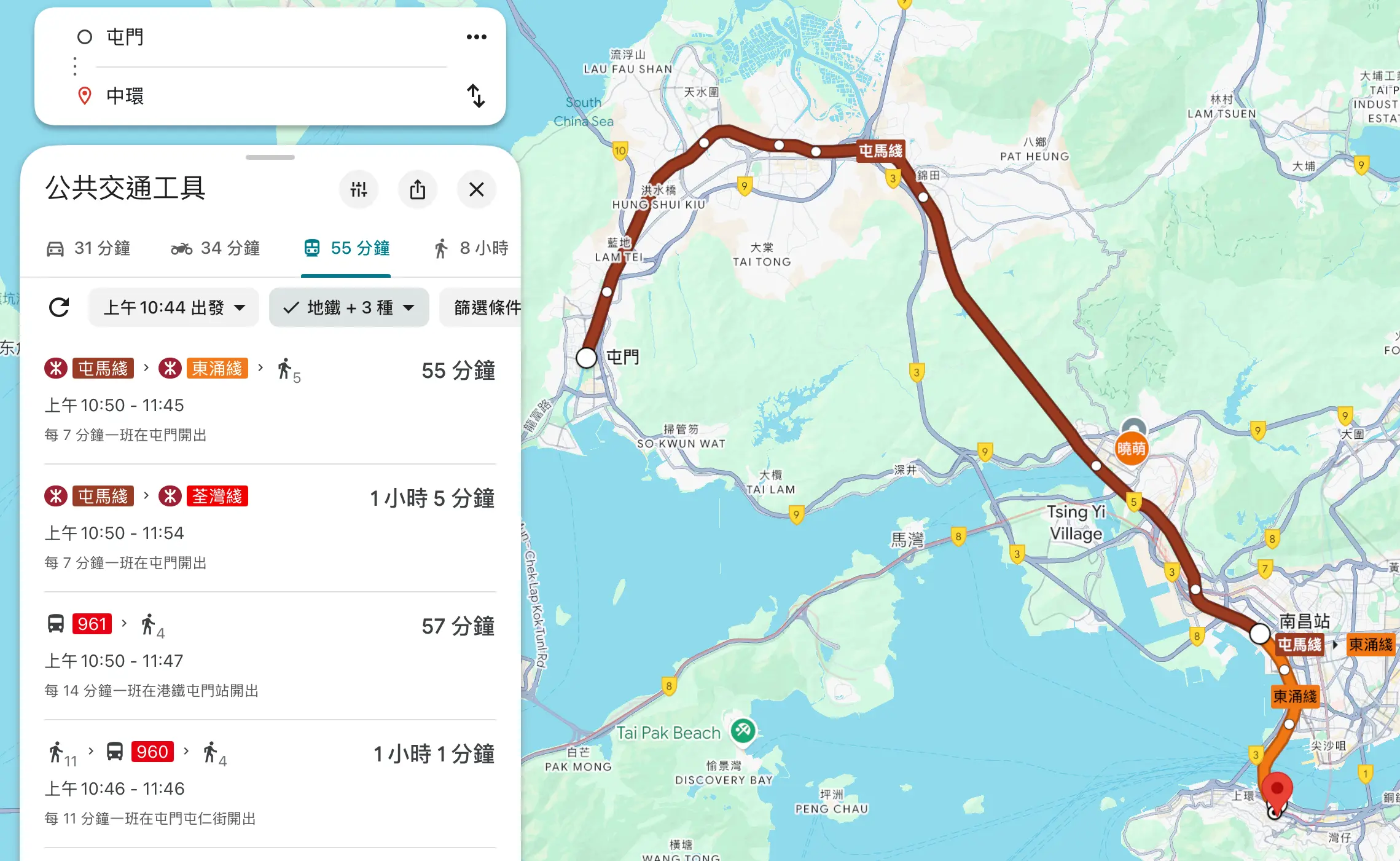The height and width of the screenshot is (861, 1400).
Task: Open the three-dot more options menu
Action: (476, 37)
